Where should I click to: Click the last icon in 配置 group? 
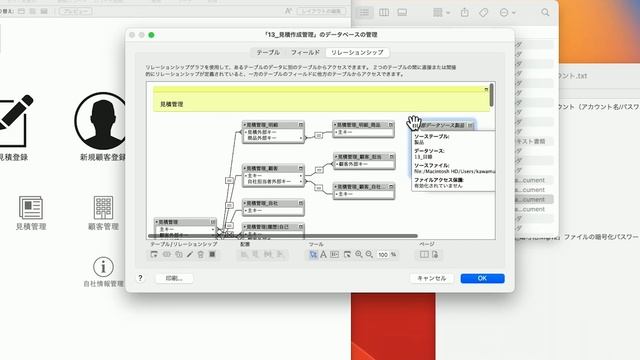[x=280, y=254]
